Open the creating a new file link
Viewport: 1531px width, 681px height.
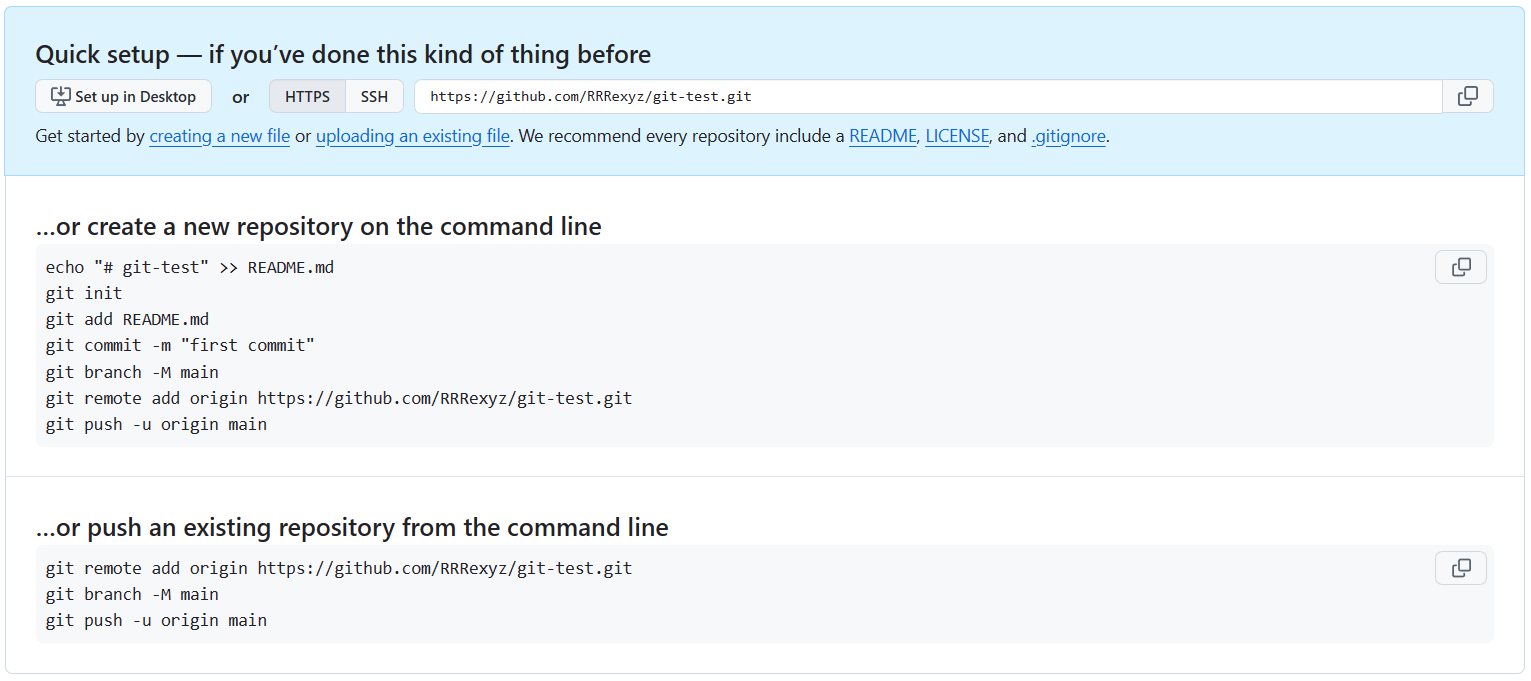pos(220,136)
